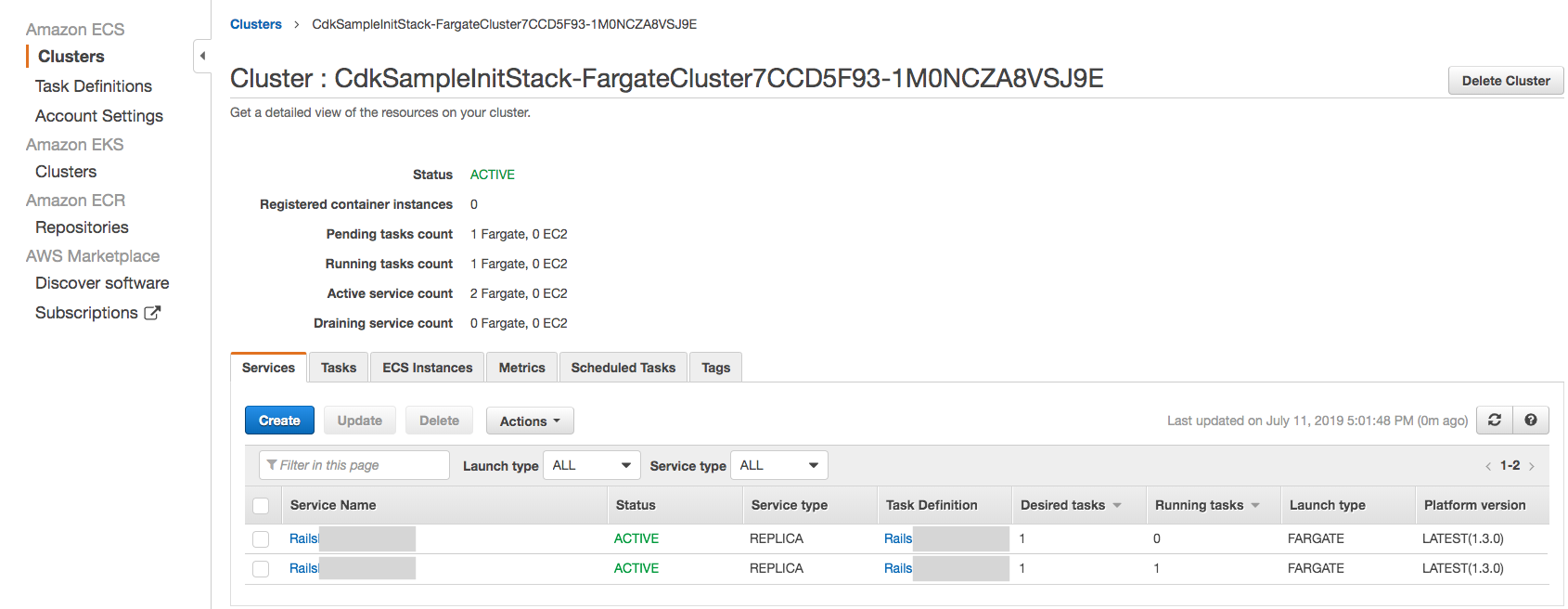The height and width of the screenshot is (609, 1568).
Task: Toggle the select-all services checkbox
Action: (261, 506)
